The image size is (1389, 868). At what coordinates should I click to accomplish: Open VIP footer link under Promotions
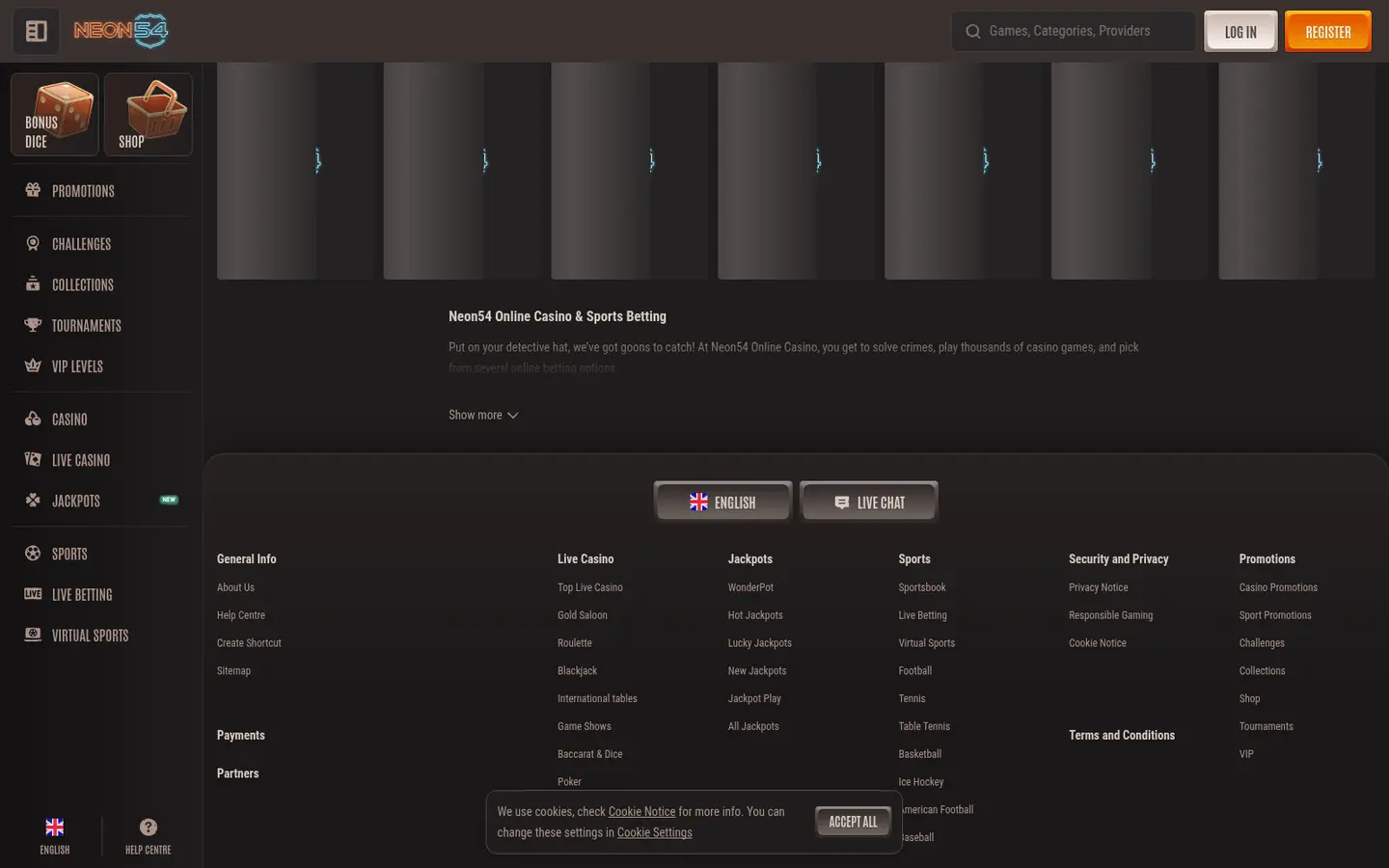1246,754
